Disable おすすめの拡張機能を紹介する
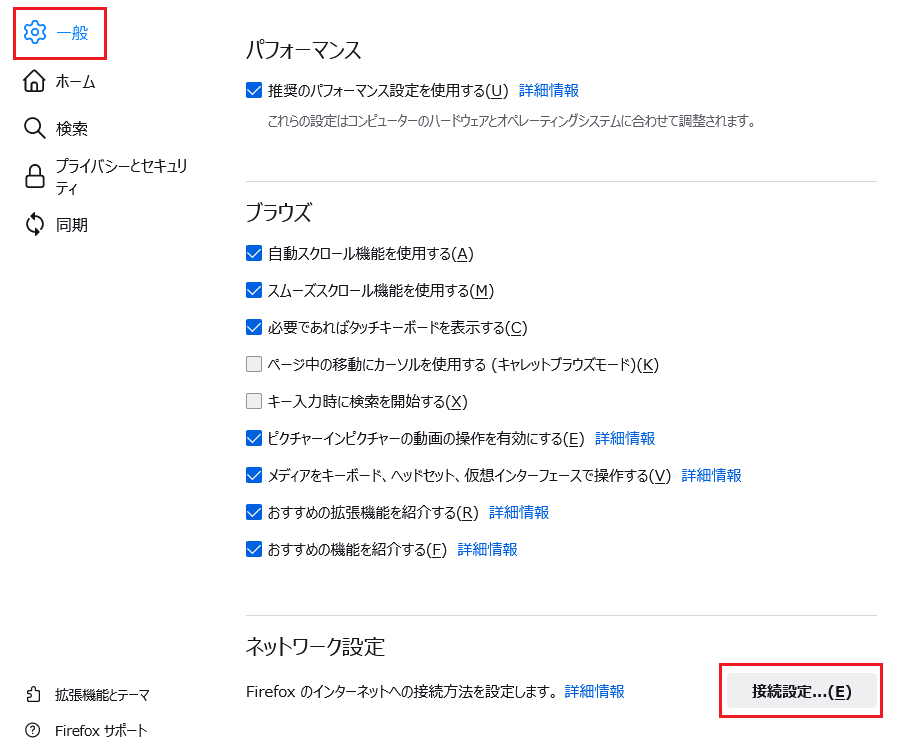 tap(254, 512)
